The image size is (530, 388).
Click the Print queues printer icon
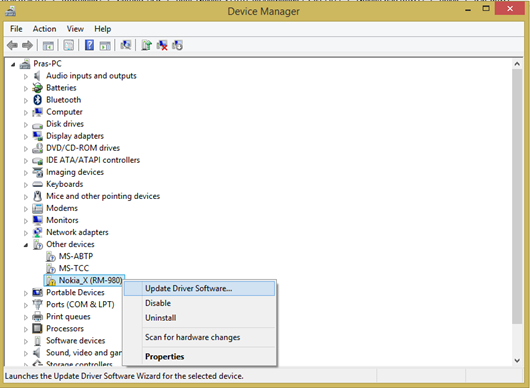[x=37, y=317]
